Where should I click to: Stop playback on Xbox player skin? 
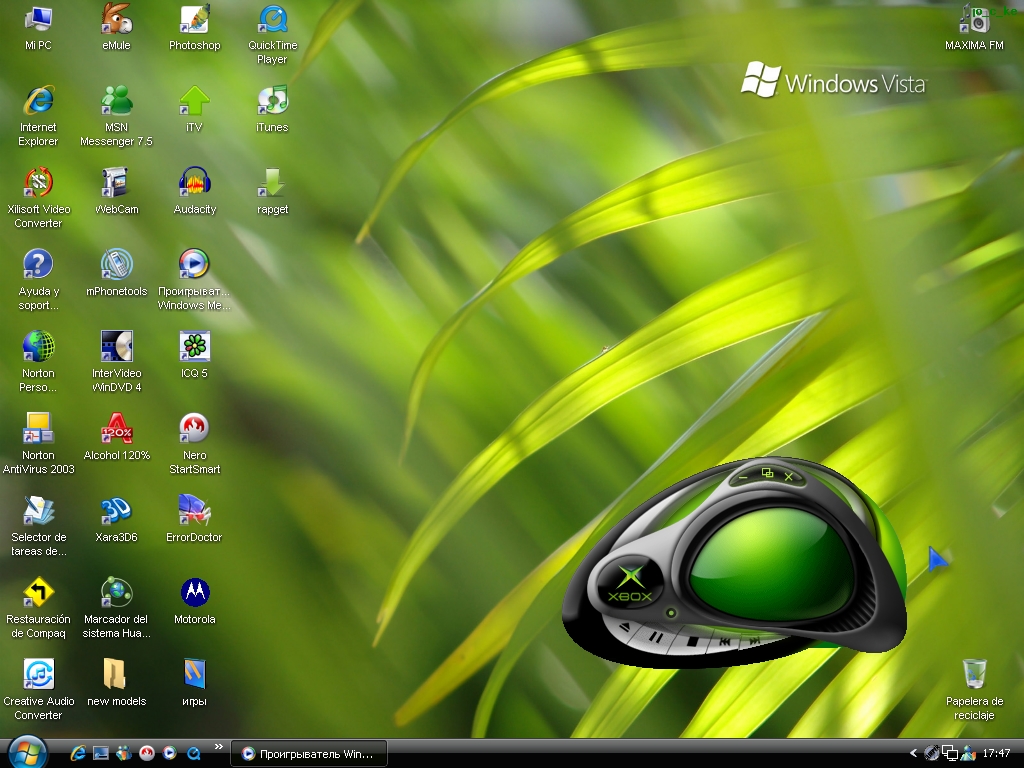[692, 642]
